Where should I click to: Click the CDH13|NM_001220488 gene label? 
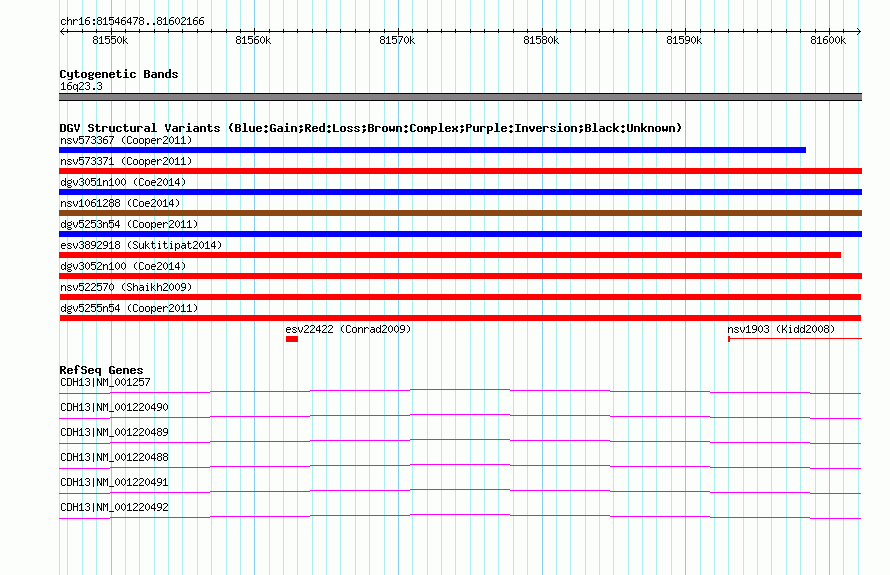pyautogui.click(x=114, y=457)
